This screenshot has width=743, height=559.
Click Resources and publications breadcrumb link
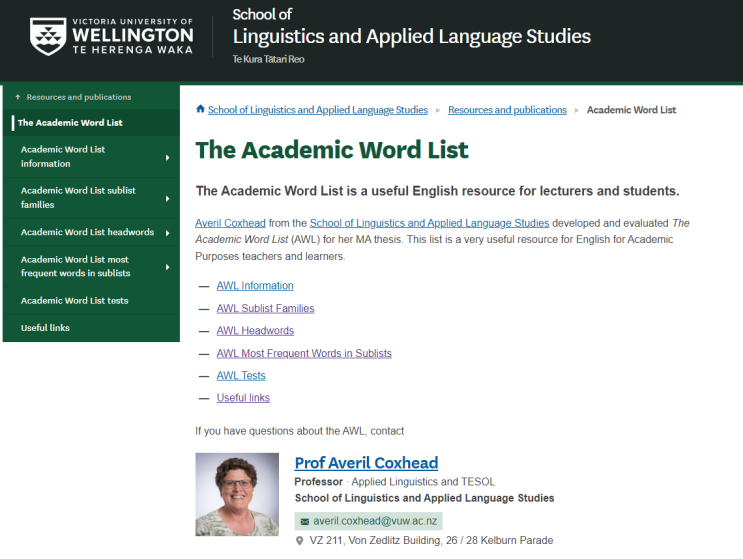click(x=507, y=110)
